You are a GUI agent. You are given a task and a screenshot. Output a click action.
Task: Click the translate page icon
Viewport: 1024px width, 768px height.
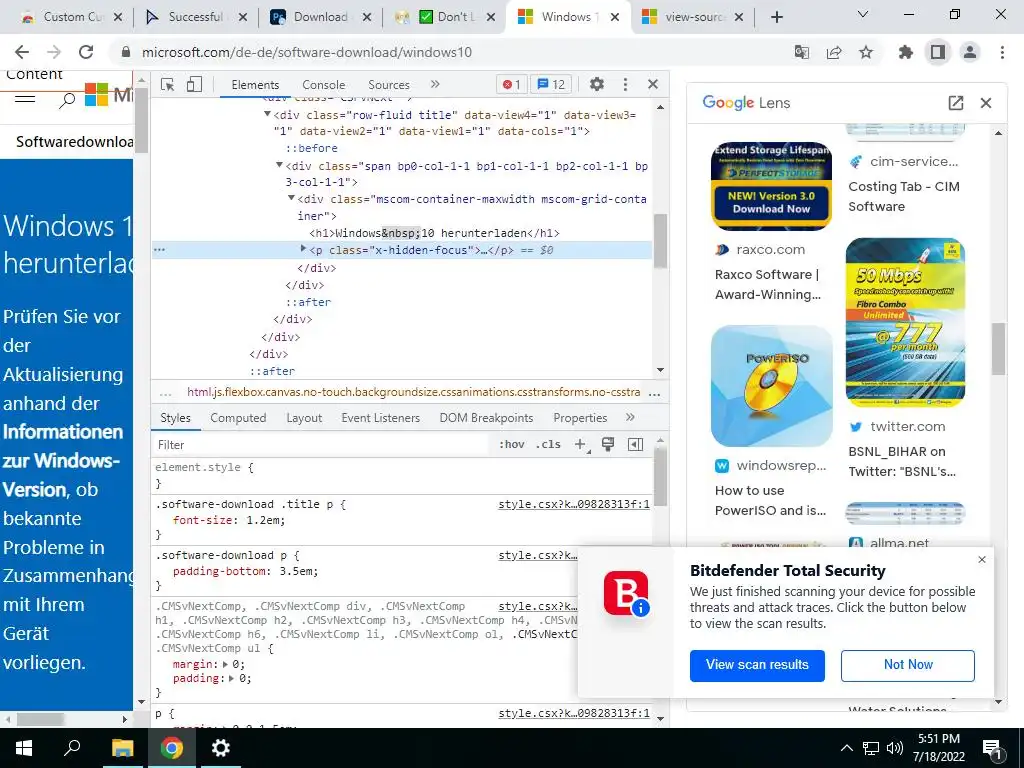[801, 52]
